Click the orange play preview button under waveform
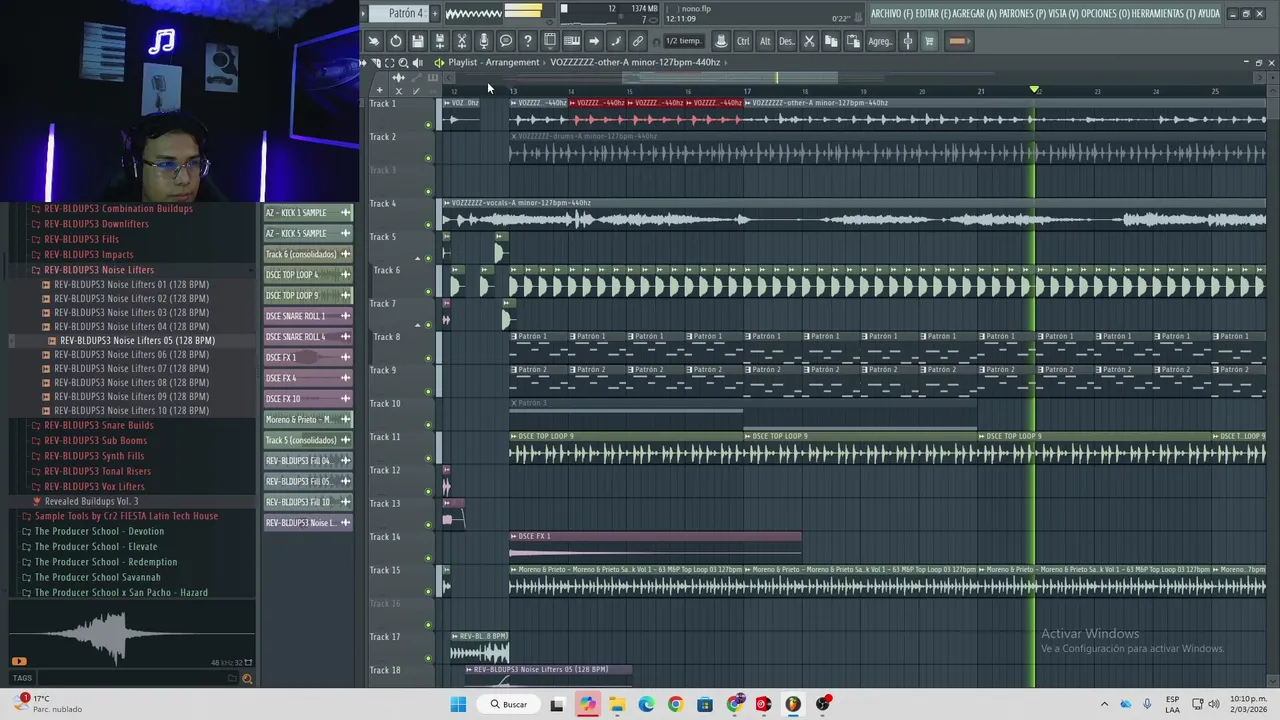The image size is (1280, 720). pyautogui.click(x=19, y=661)
